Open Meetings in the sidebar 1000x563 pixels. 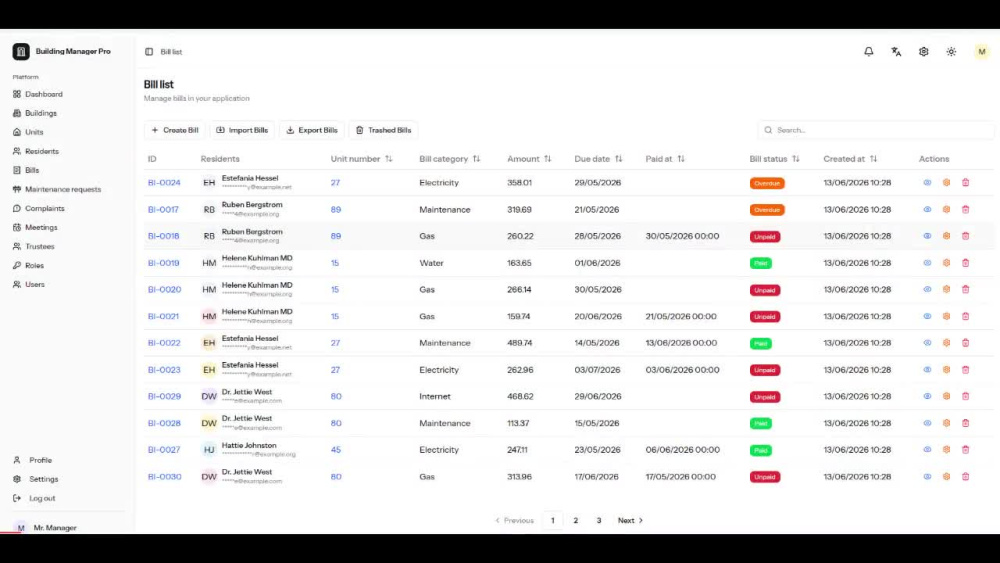pos(35,228)
